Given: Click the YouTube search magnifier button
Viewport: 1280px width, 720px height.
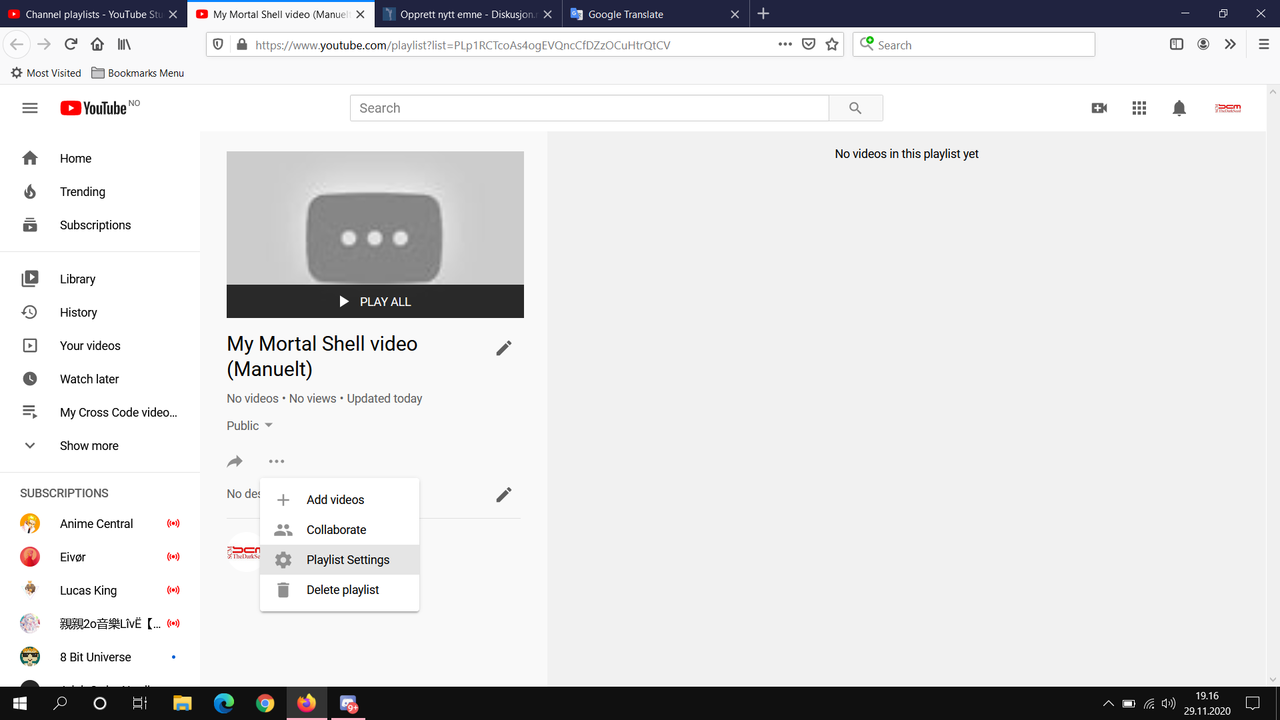Looking at the screenshot, I should (x=855, y=108).
